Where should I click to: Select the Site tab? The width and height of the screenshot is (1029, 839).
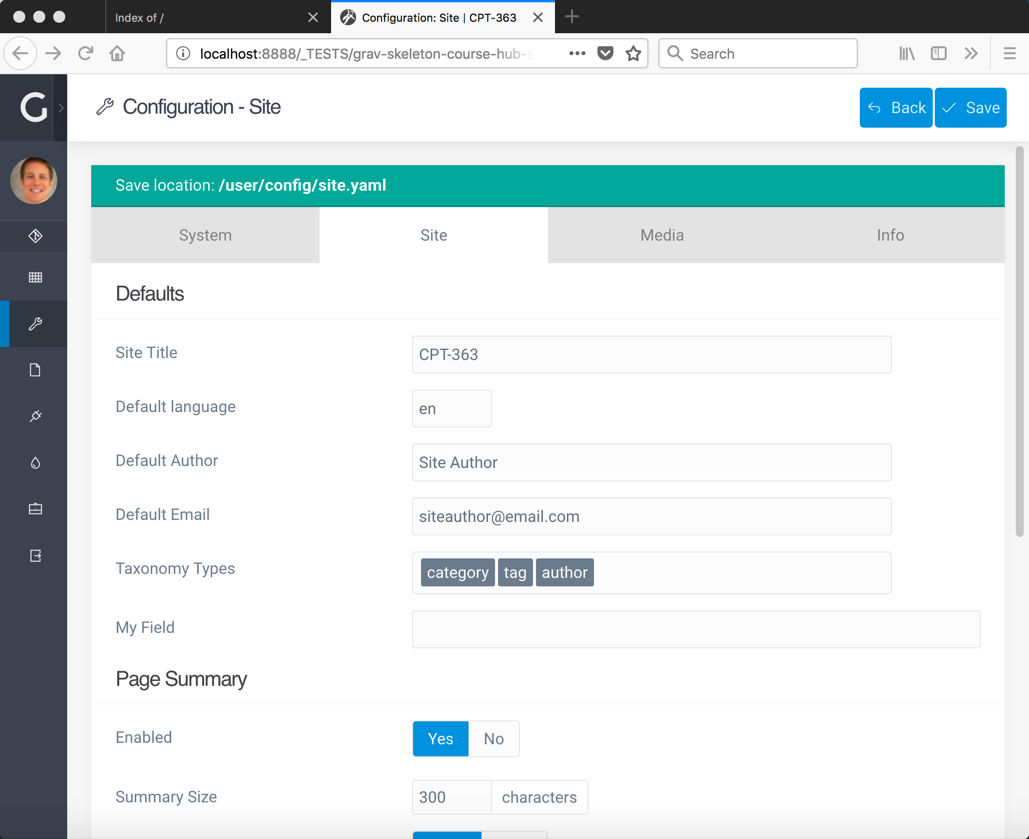[x=434, y=235]
